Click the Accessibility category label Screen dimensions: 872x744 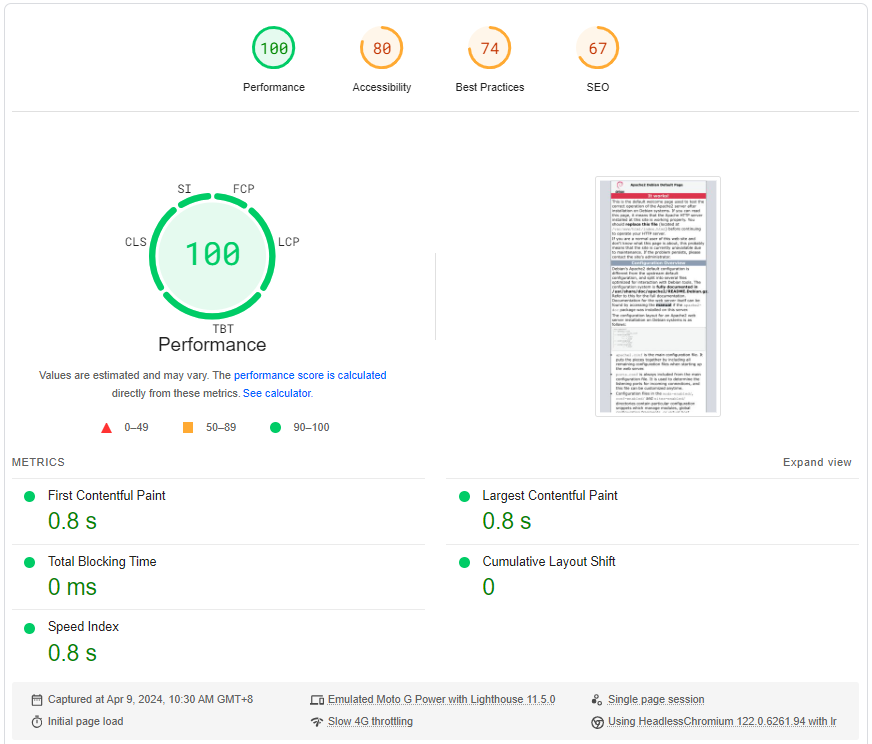click(x=382, y=87)
